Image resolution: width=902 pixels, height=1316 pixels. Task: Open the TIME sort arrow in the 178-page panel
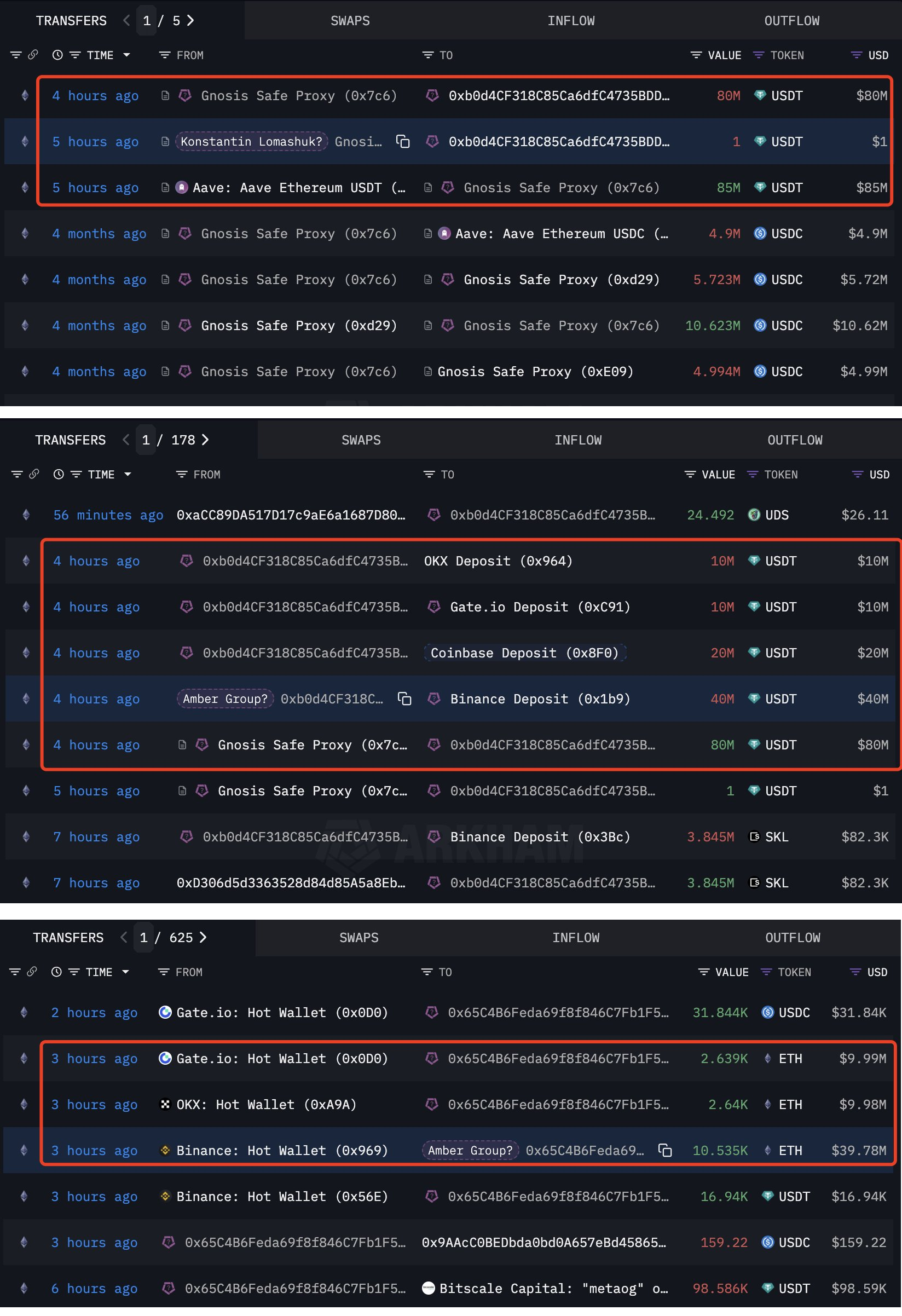point(128,475)
